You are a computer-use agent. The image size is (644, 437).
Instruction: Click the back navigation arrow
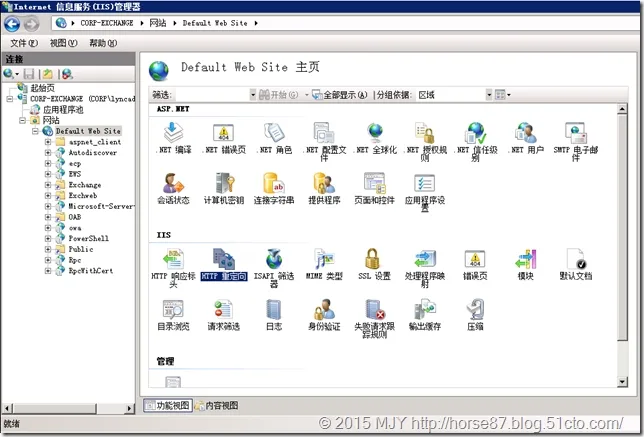click(x=12, y=24)
